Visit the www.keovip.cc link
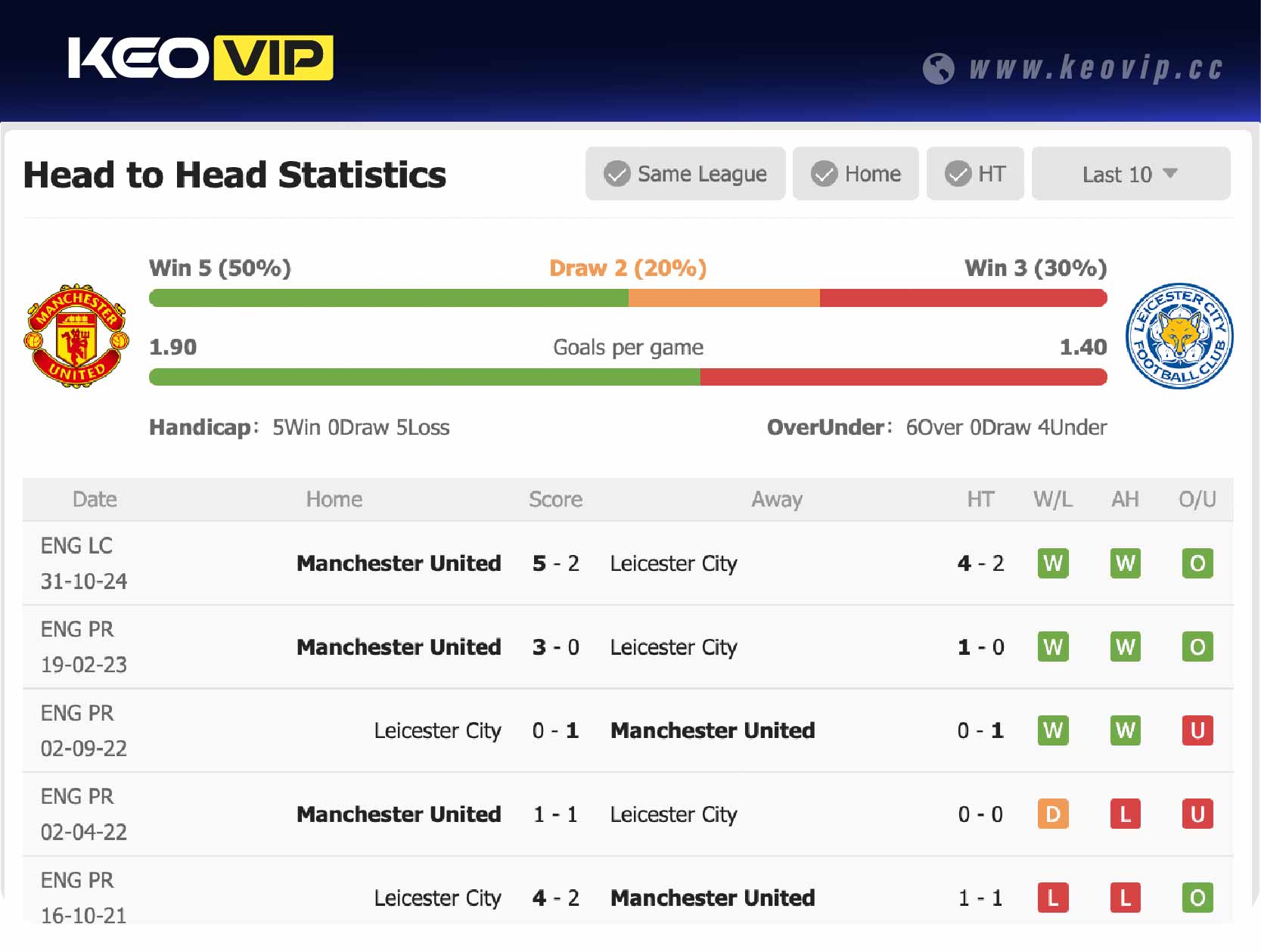Screen dimensions: 1261x952 [x=1097, y=68]
